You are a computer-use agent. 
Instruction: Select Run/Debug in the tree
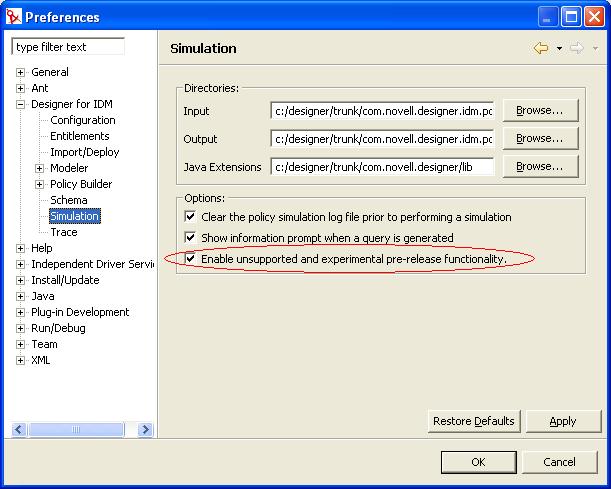[x=58, y=328]
